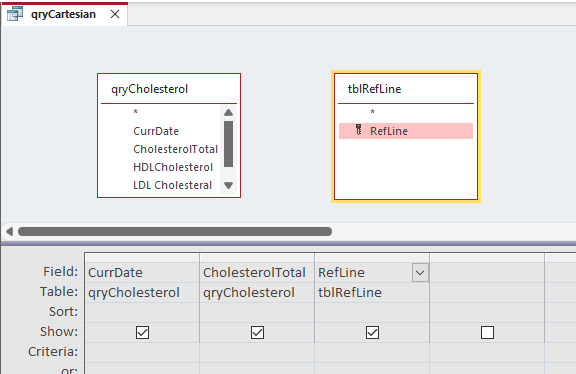Select CholesterolTotal in qryCholesterol field list
576x374 pixels.
175,149
